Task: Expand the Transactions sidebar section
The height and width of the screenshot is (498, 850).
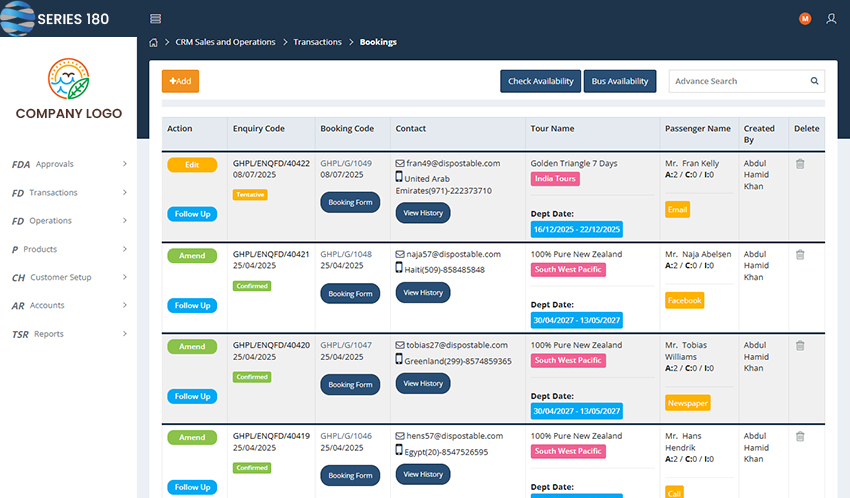Action: pyautogui.click(x=68, y=192)
